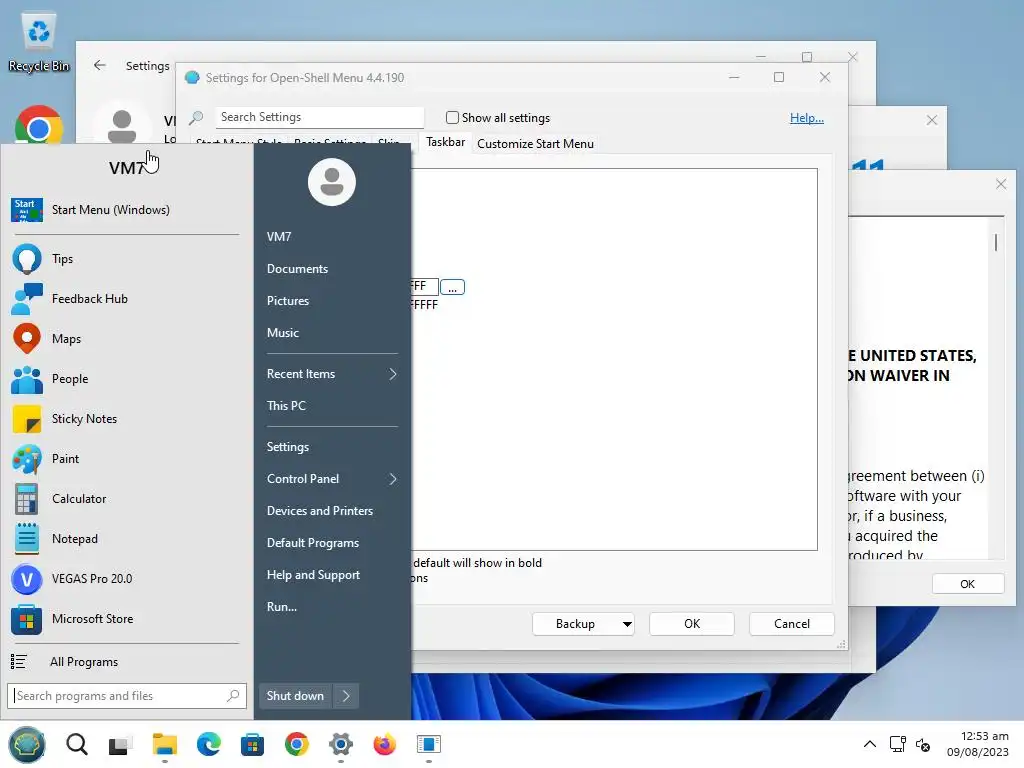Open Calculator
Screen dimensions: 1024x768
(x=126, y=498)
